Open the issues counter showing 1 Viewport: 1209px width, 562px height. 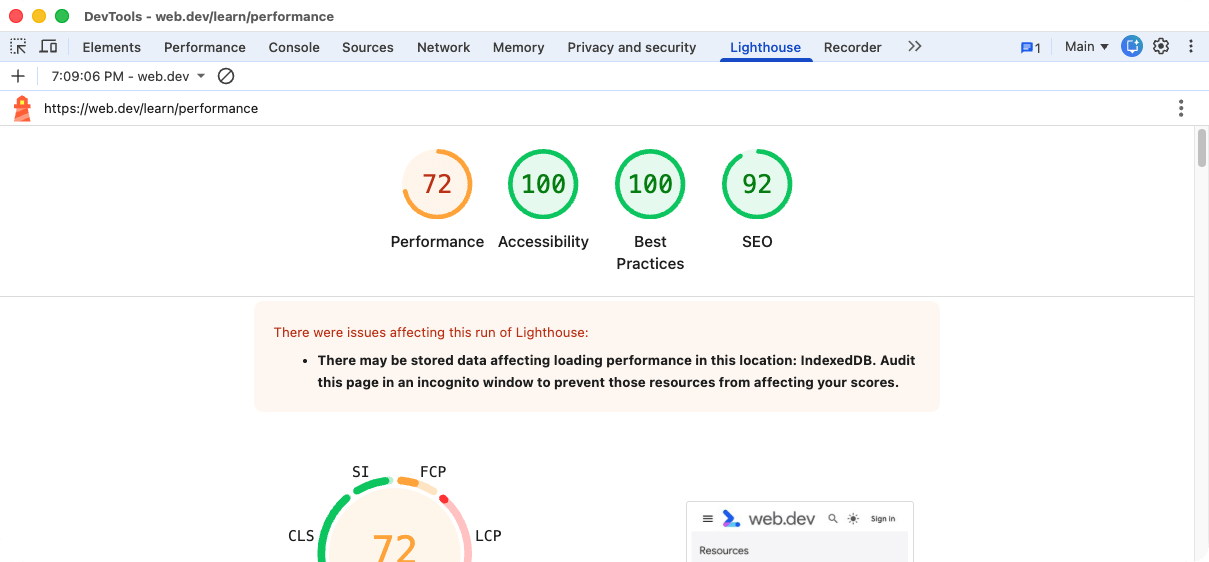[1030, 47]
